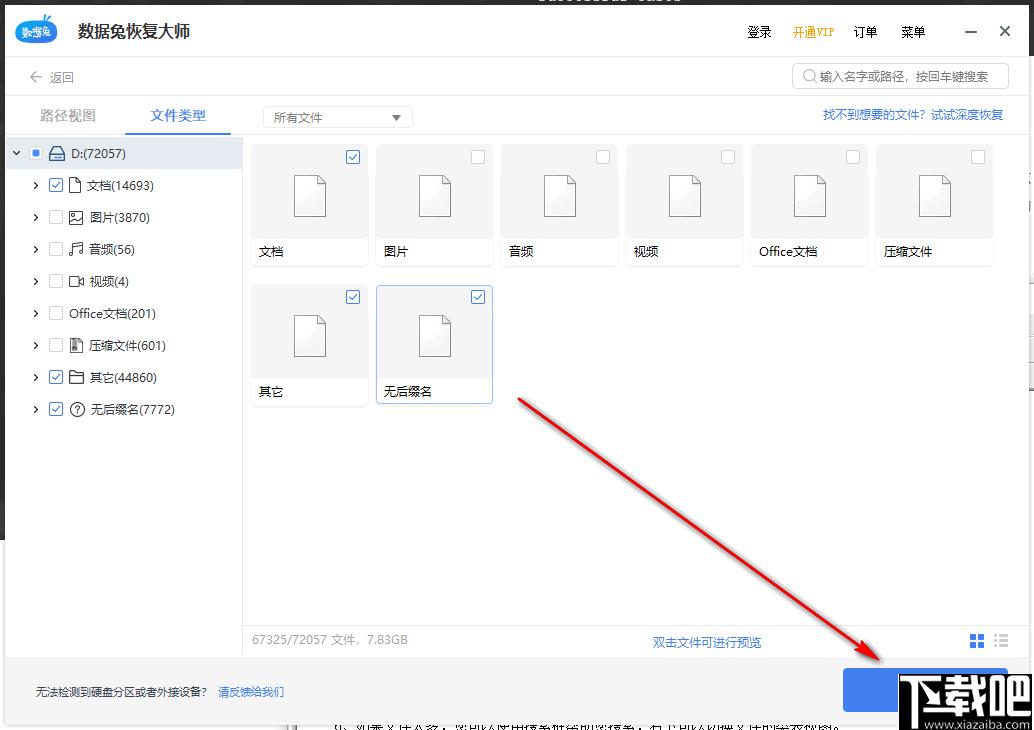The image size is (1034, 730).
Task: Uncheck 文档(14693) in the tree
Action: pyautogui.click(x=56, y=185)
